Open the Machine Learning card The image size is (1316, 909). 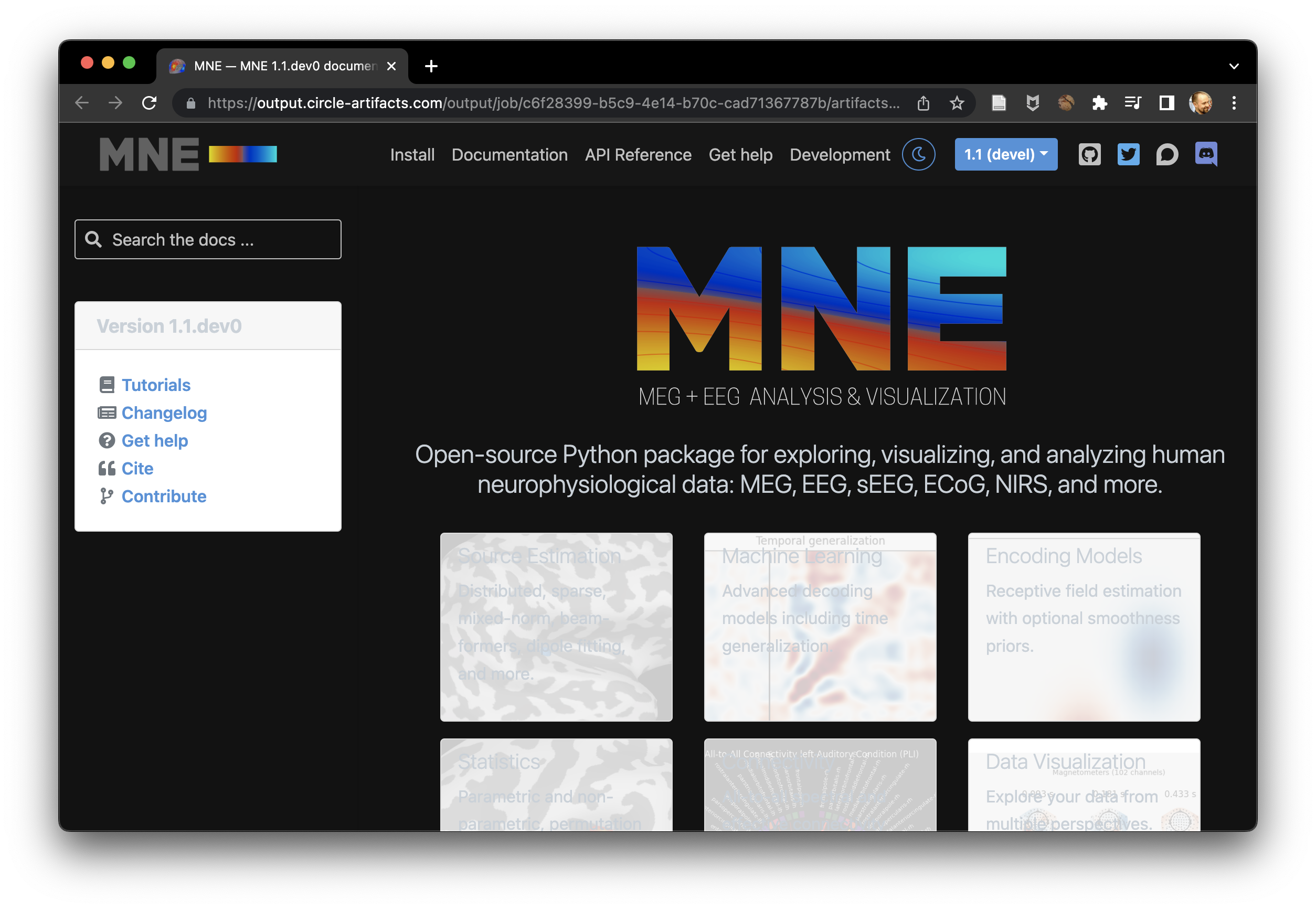click(820, 627)
